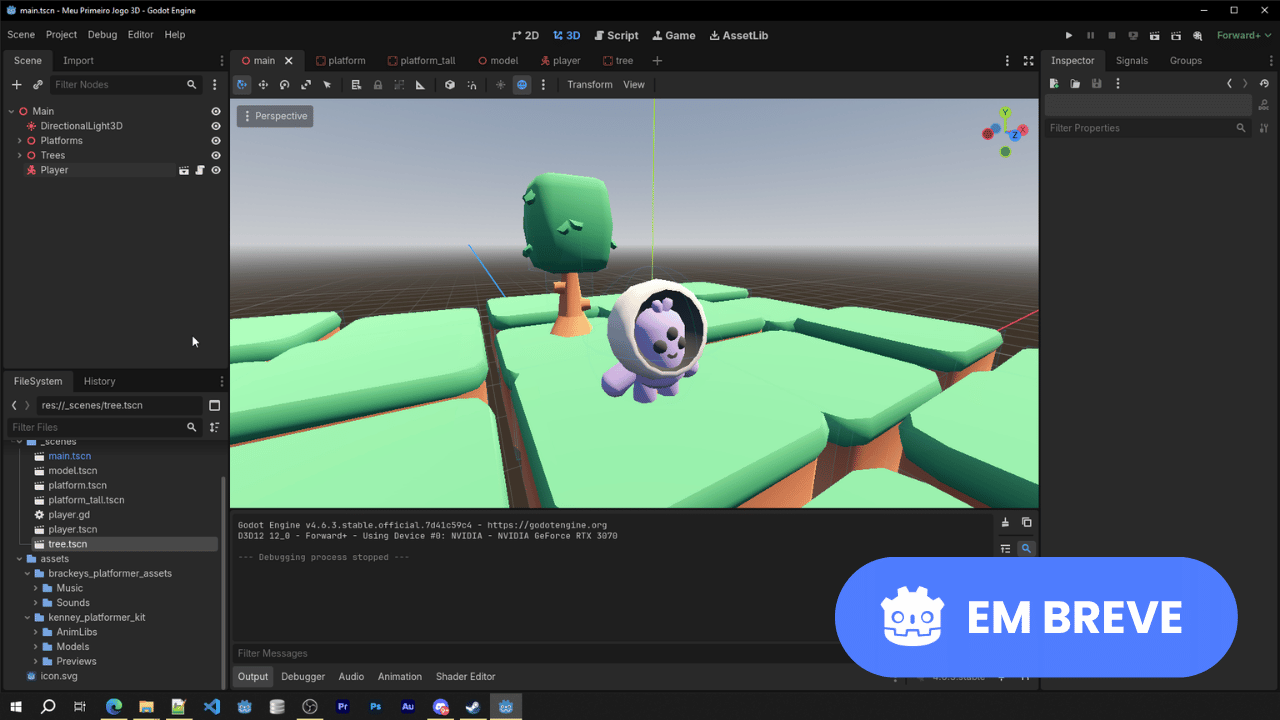Expand the Music folder in FileSystem
1280x720 pixels.
point(36,588)
